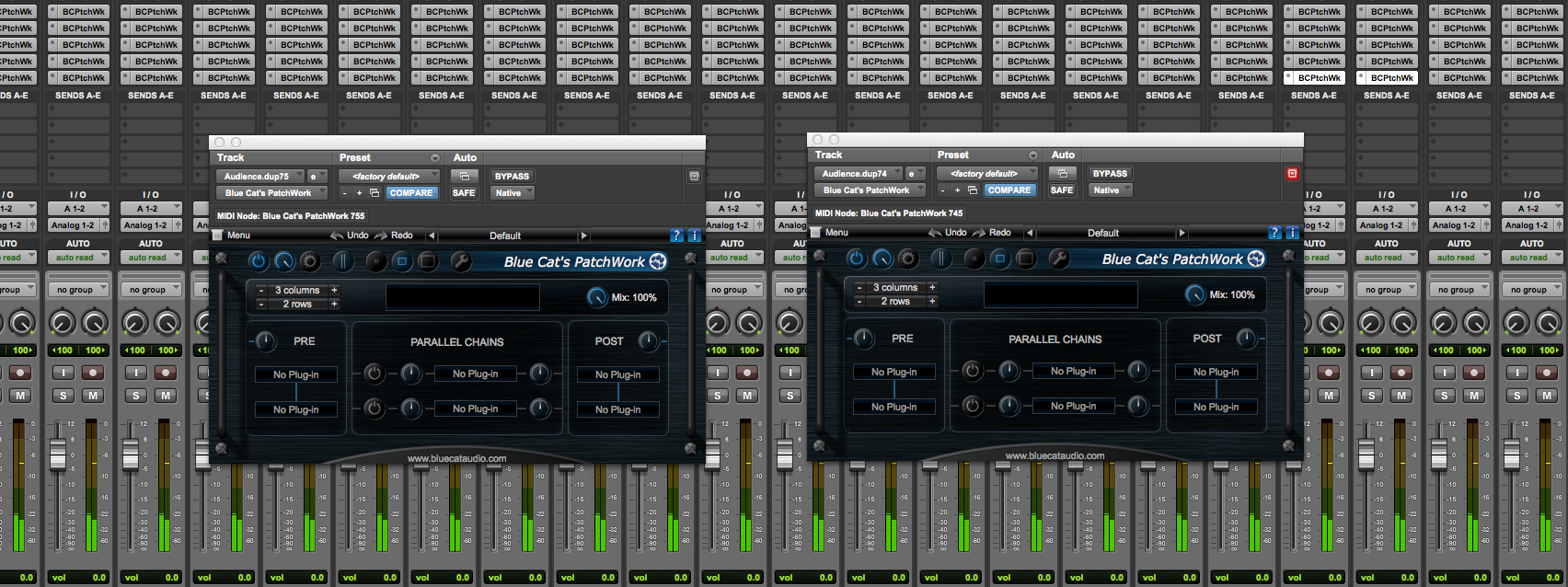This screenshot has width=1568, height=587.
Task: Open Audience.dup74 track selector dropdown
Action: (x=859, y=174)
